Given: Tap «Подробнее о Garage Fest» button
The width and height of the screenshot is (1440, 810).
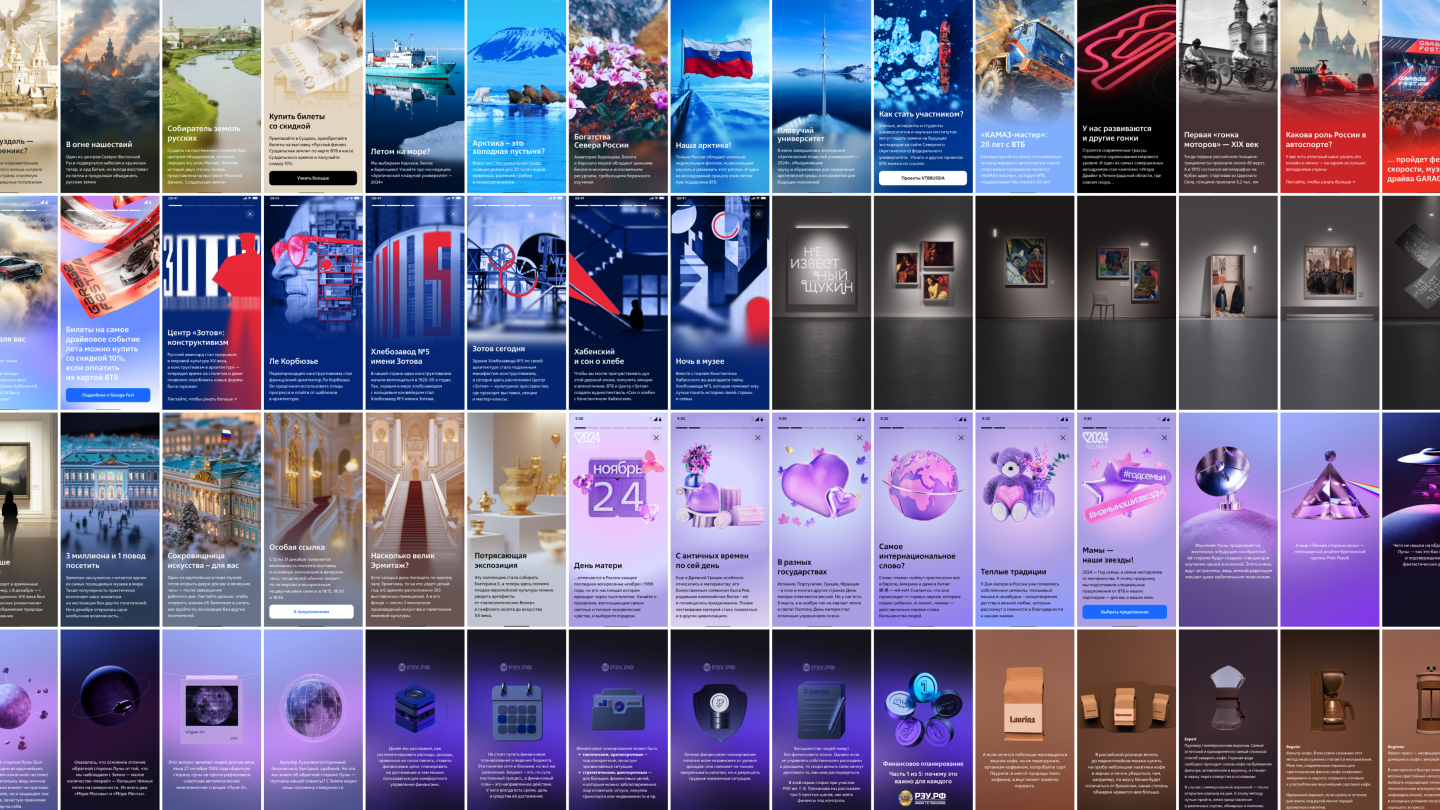Looking at the screenshot, I should 108,395.
